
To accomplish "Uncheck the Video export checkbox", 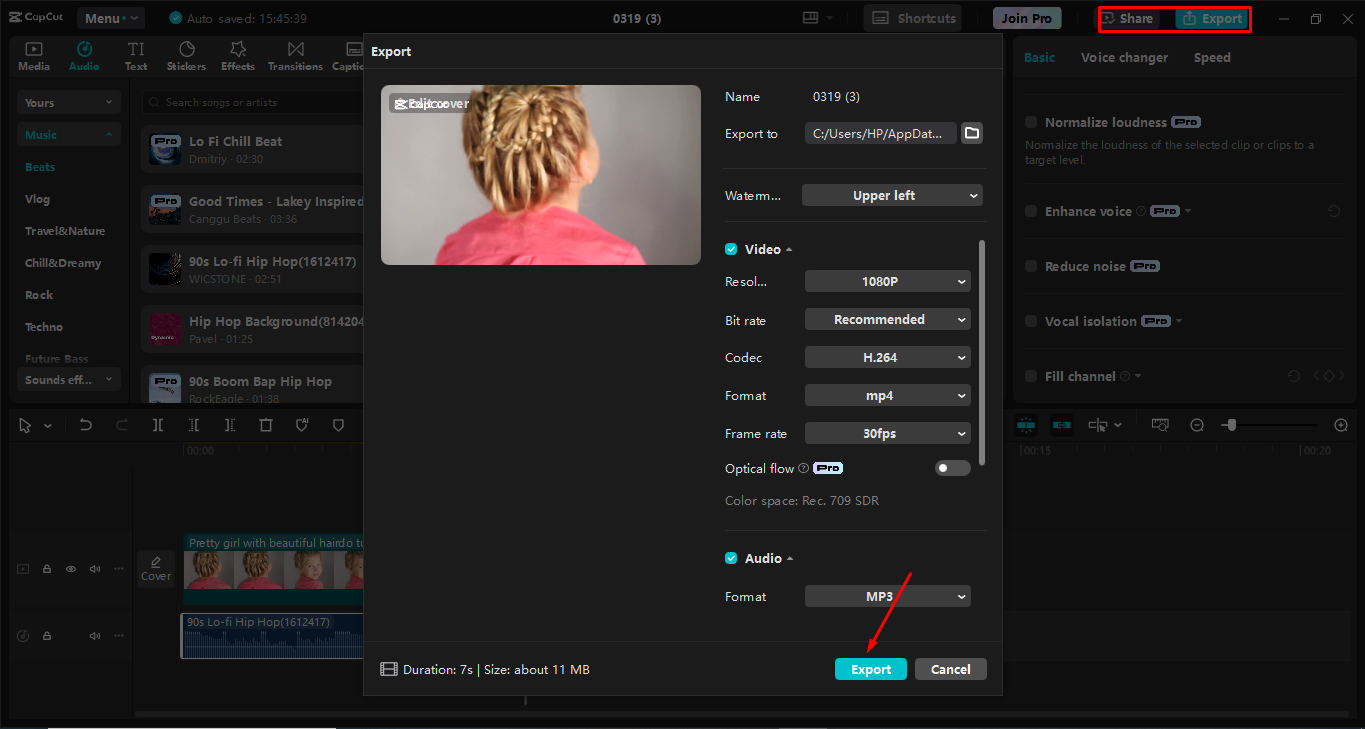I will (731, 248).
